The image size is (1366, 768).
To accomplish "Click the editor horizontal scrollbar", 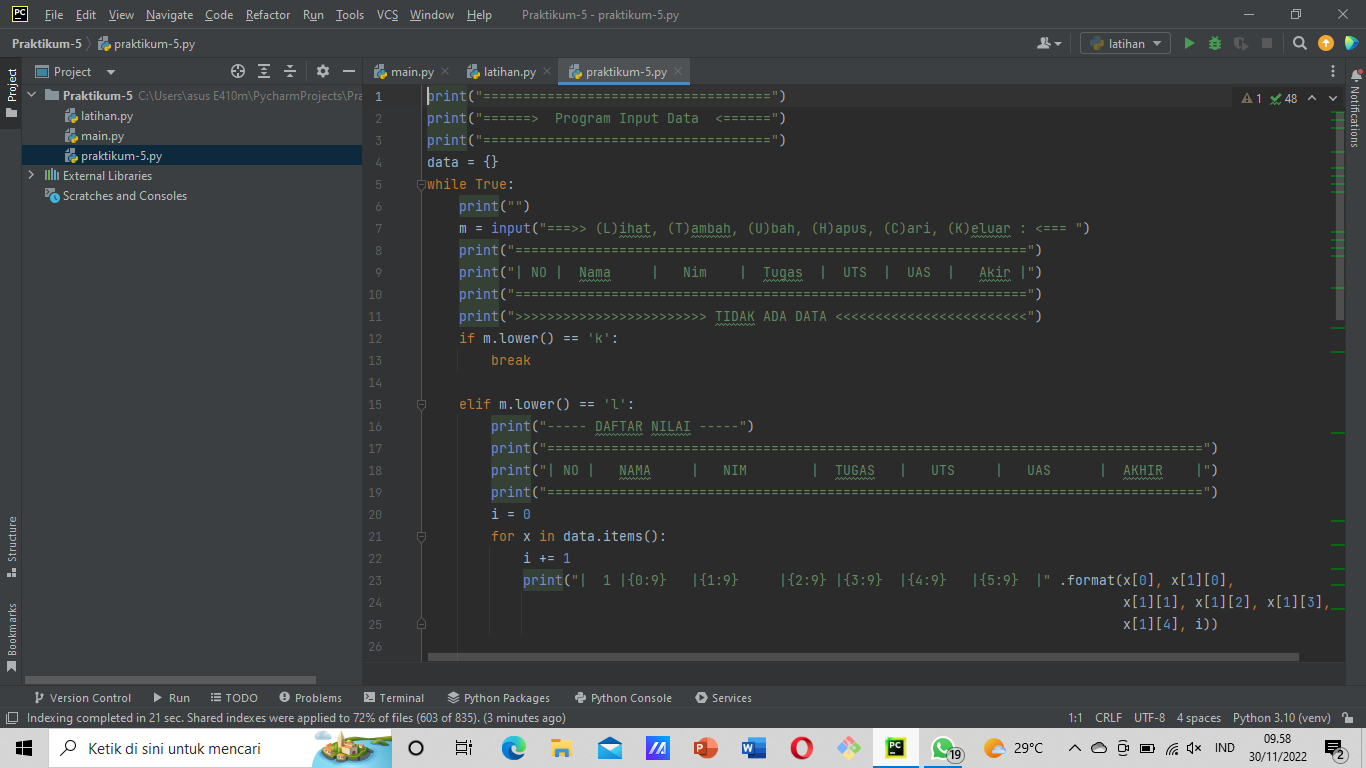I will pos(863,657).
